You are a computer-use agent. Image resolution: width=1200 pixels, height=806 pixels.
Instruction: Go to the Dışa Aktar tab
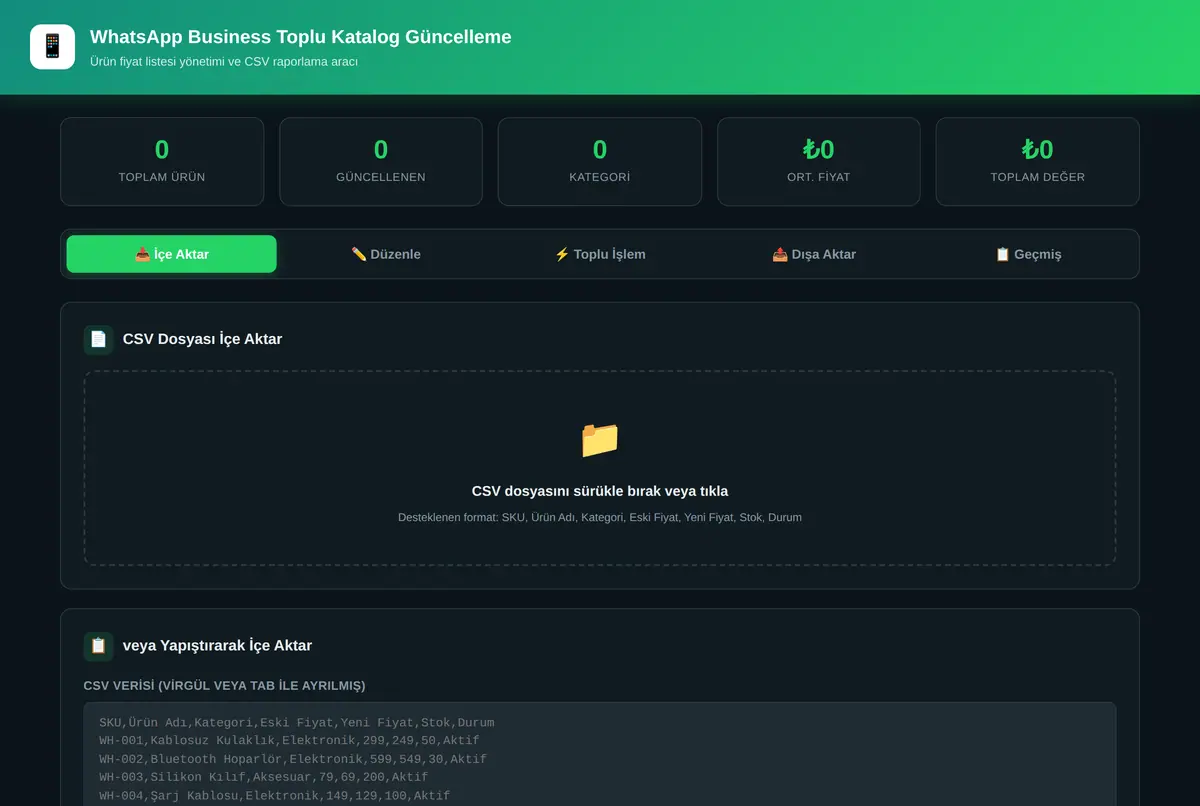tap(814, 254)
